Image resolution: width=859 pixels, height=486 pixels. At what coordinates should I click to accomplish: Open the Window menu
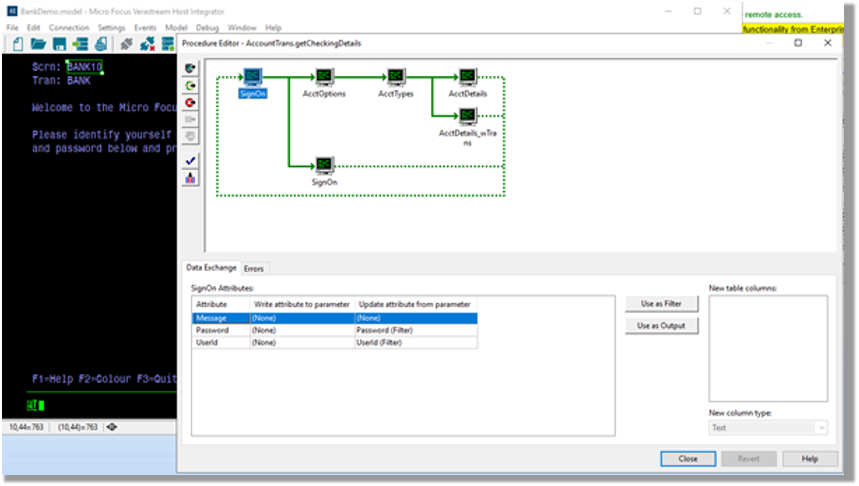pyautogui.click(x=242, y=27)
